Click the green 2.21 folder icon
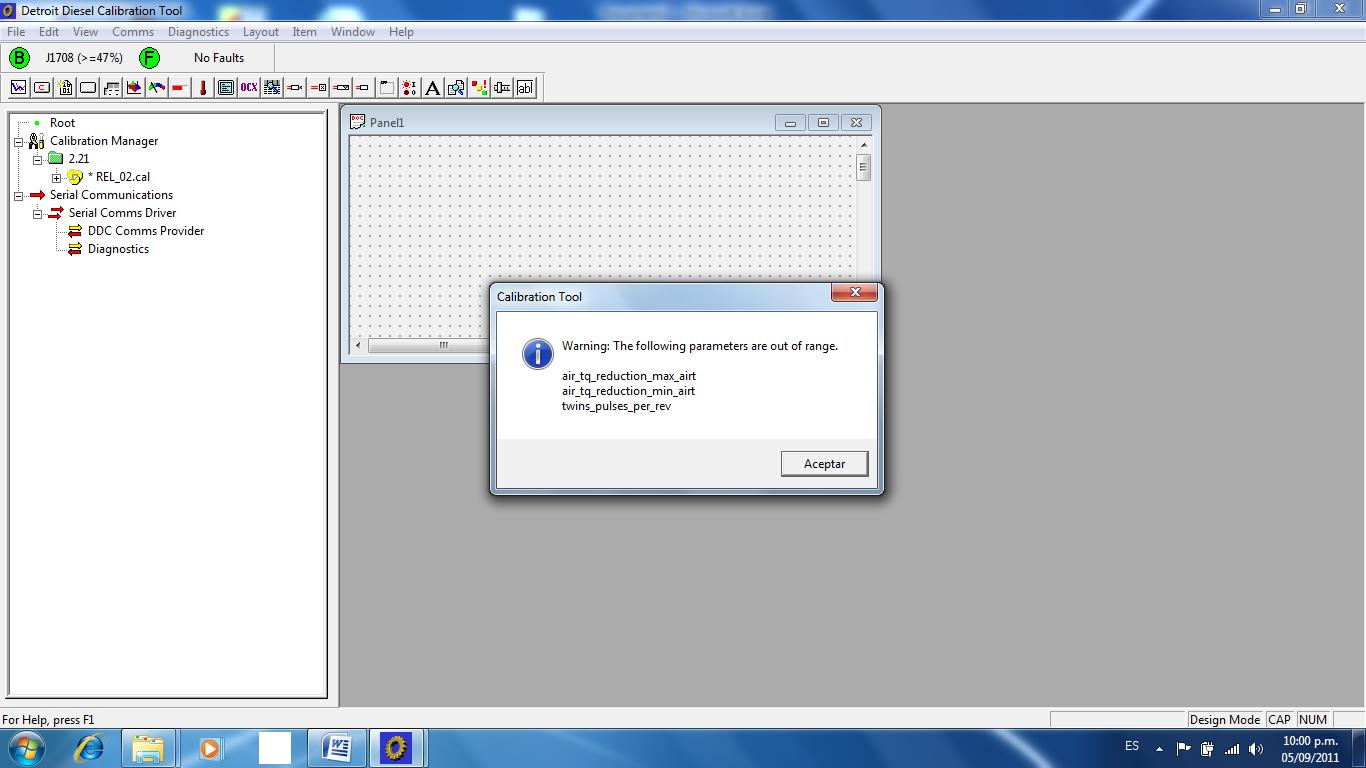 coord(55,158)
